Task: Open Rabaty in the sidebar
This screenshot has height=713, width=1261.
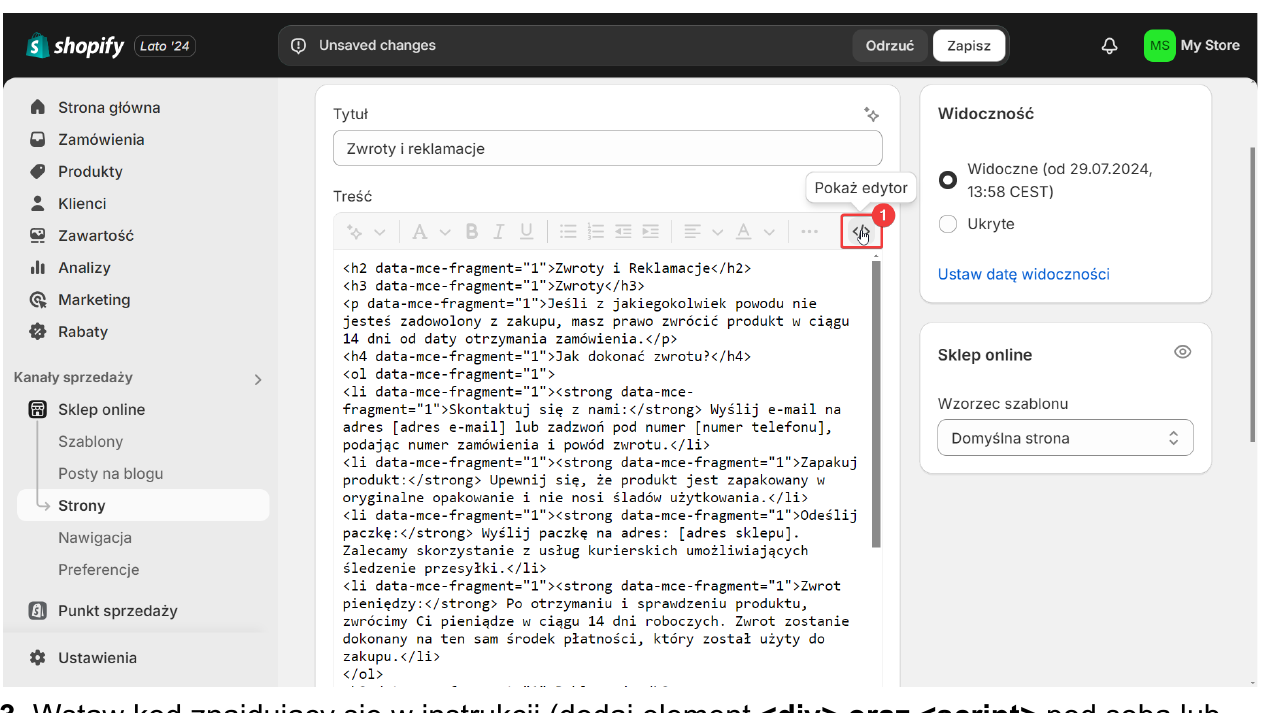Action: (83, 331)
